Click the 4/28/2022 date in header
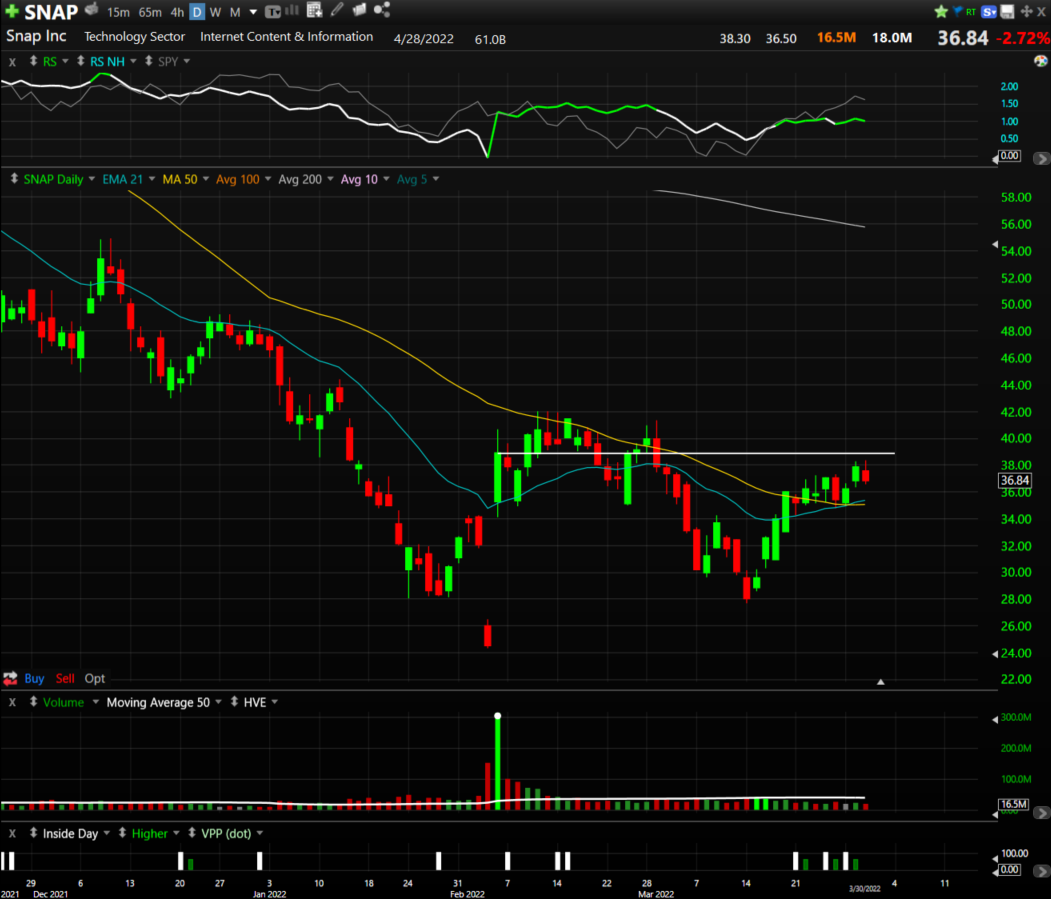This screenshot has height=899, width=1051. click(x=424, y=39)
